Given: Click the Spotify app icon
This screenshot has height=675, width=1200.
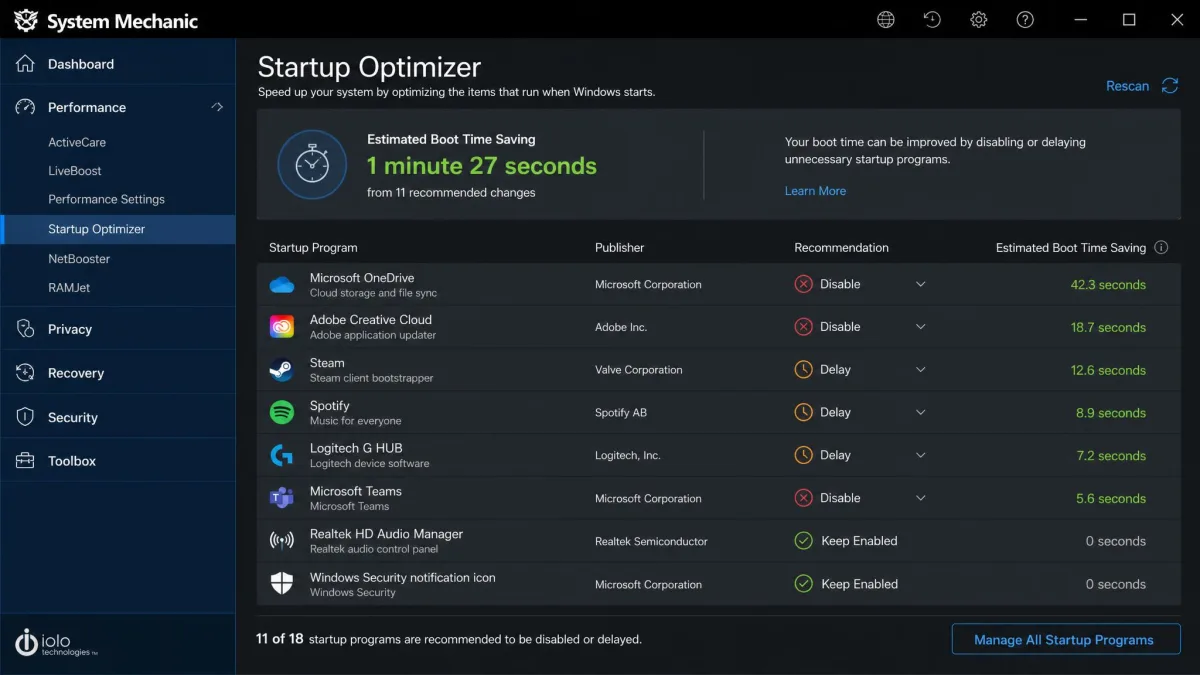Looking at the screenshot, I should [x=282, y=412].
